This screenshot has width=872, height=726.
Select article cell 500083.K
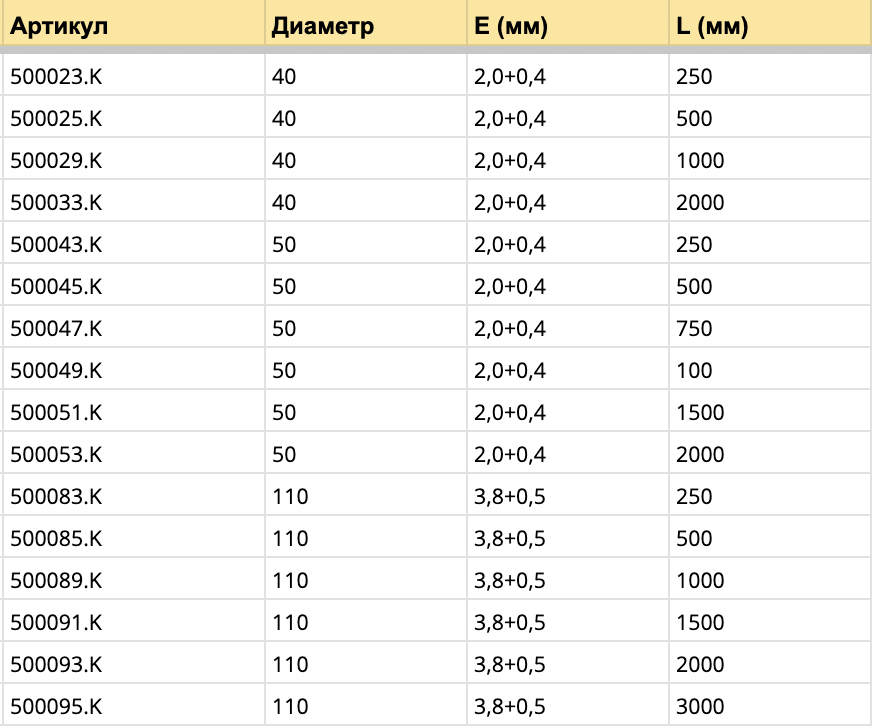(x=57, y=497)
